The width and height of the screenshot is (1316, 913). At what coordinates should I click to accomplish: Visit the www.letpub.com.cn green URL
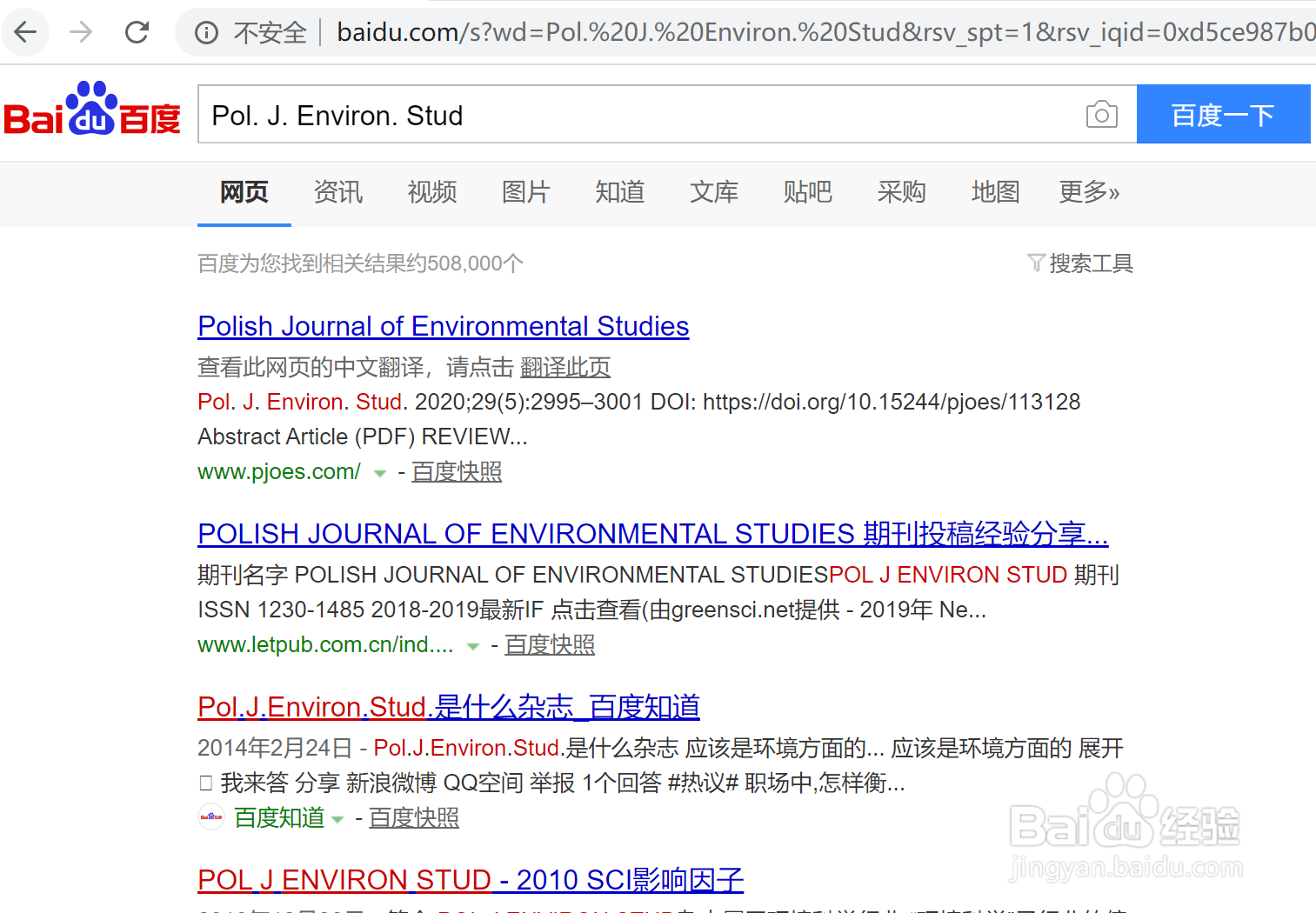tap(326, 644)
